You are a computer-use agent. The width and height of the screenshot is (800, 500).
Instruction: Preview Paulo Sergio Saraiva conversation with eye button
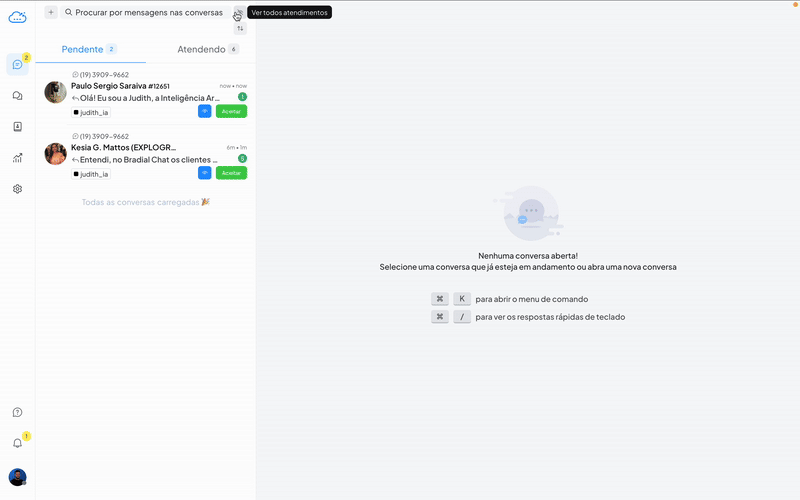pos(204,111)
